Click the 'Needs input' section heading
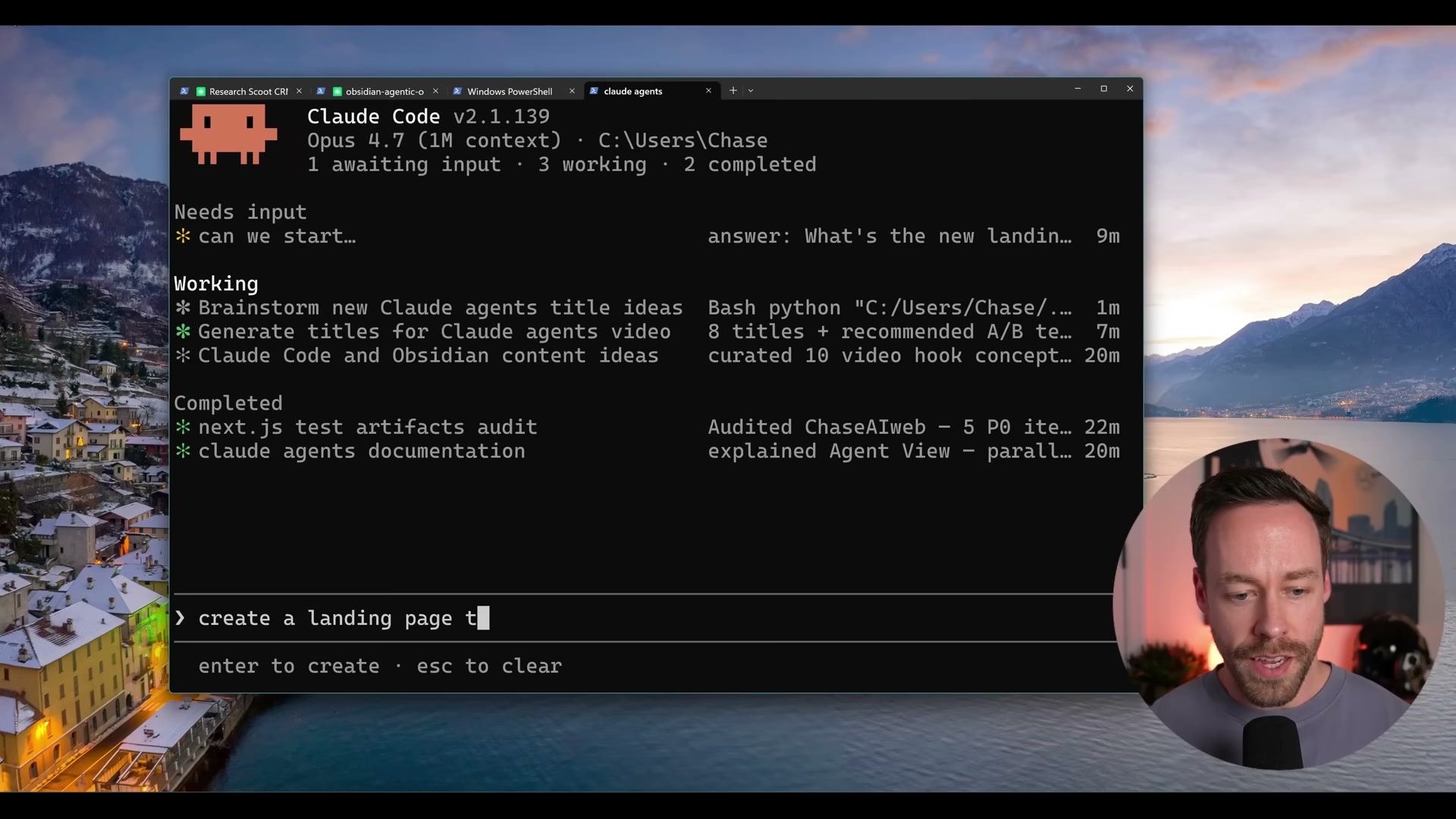The height and width of the screenshot is (819, 1456). 240,212
